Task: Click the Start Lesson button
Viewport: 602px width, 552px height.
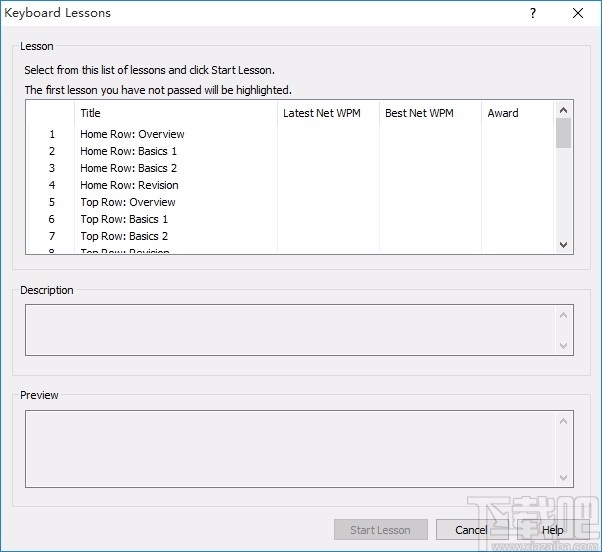Action: tap(380, 530)
